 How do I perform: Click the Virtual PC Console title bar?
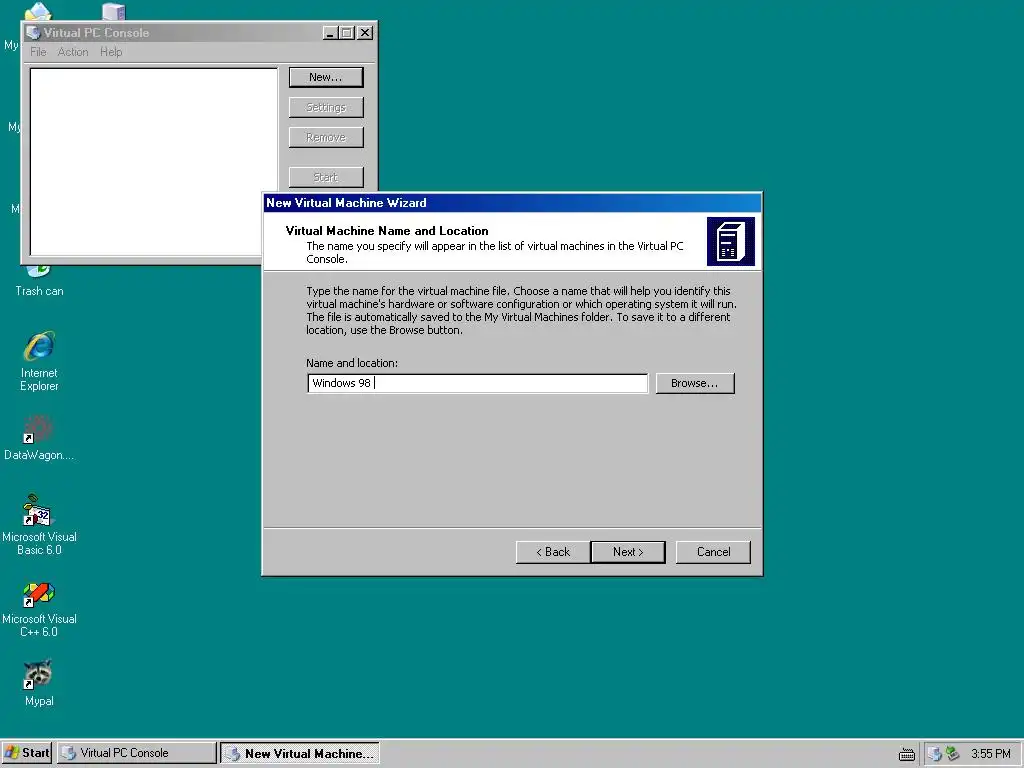point(199,33)
